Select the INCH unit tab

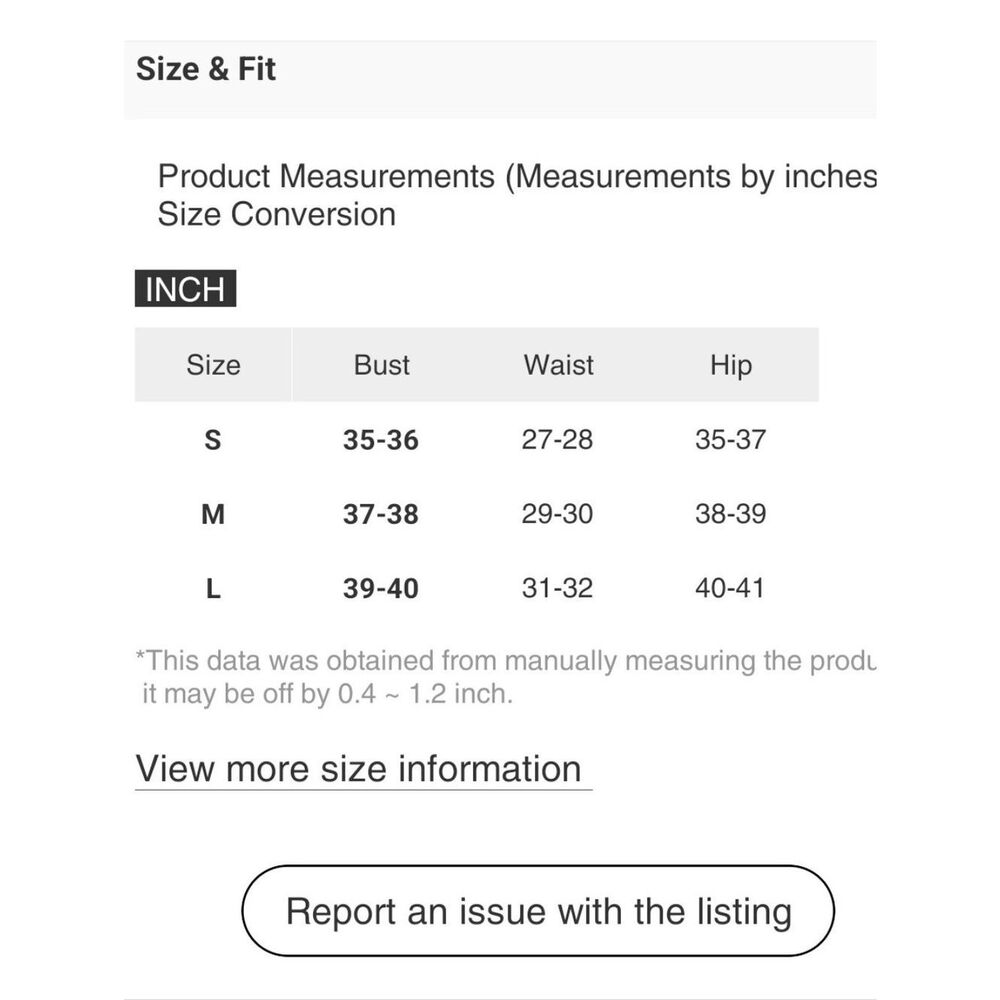coord(185,289)
